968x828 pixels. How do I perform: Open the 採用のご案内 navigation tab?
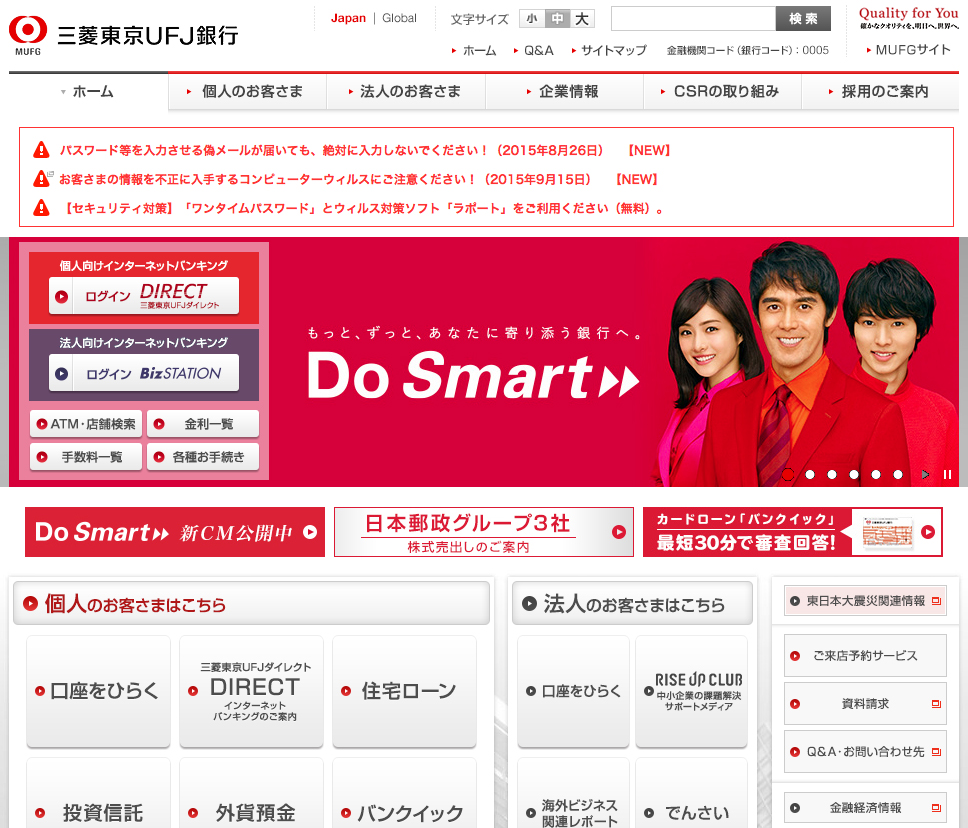[880, 91]
